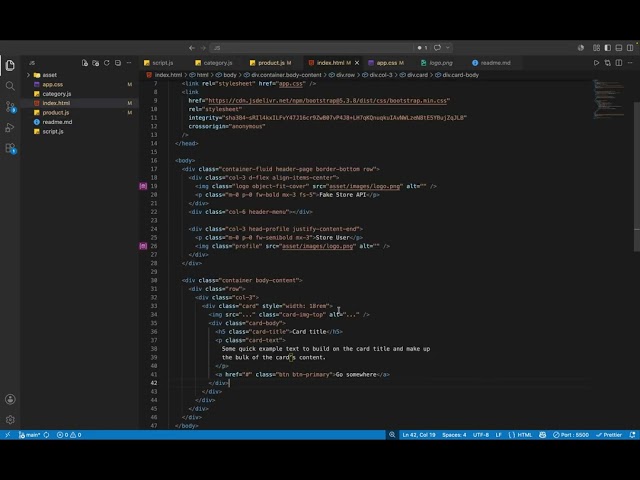Open the Extensions view

pyautogui.click(x=10, y=149)
